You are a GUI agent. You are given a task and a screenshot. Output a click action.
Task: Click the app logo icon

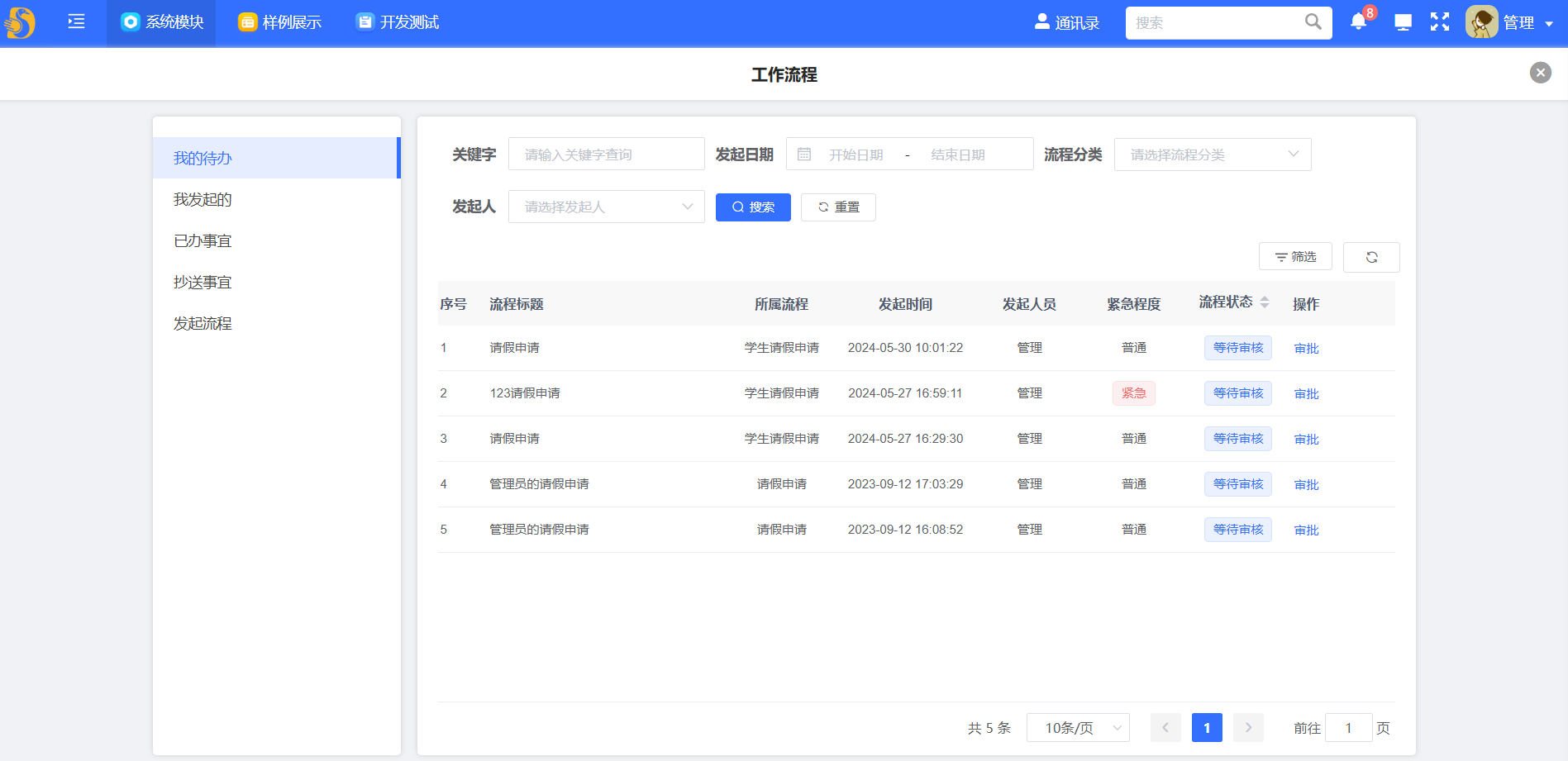[21, 22]
